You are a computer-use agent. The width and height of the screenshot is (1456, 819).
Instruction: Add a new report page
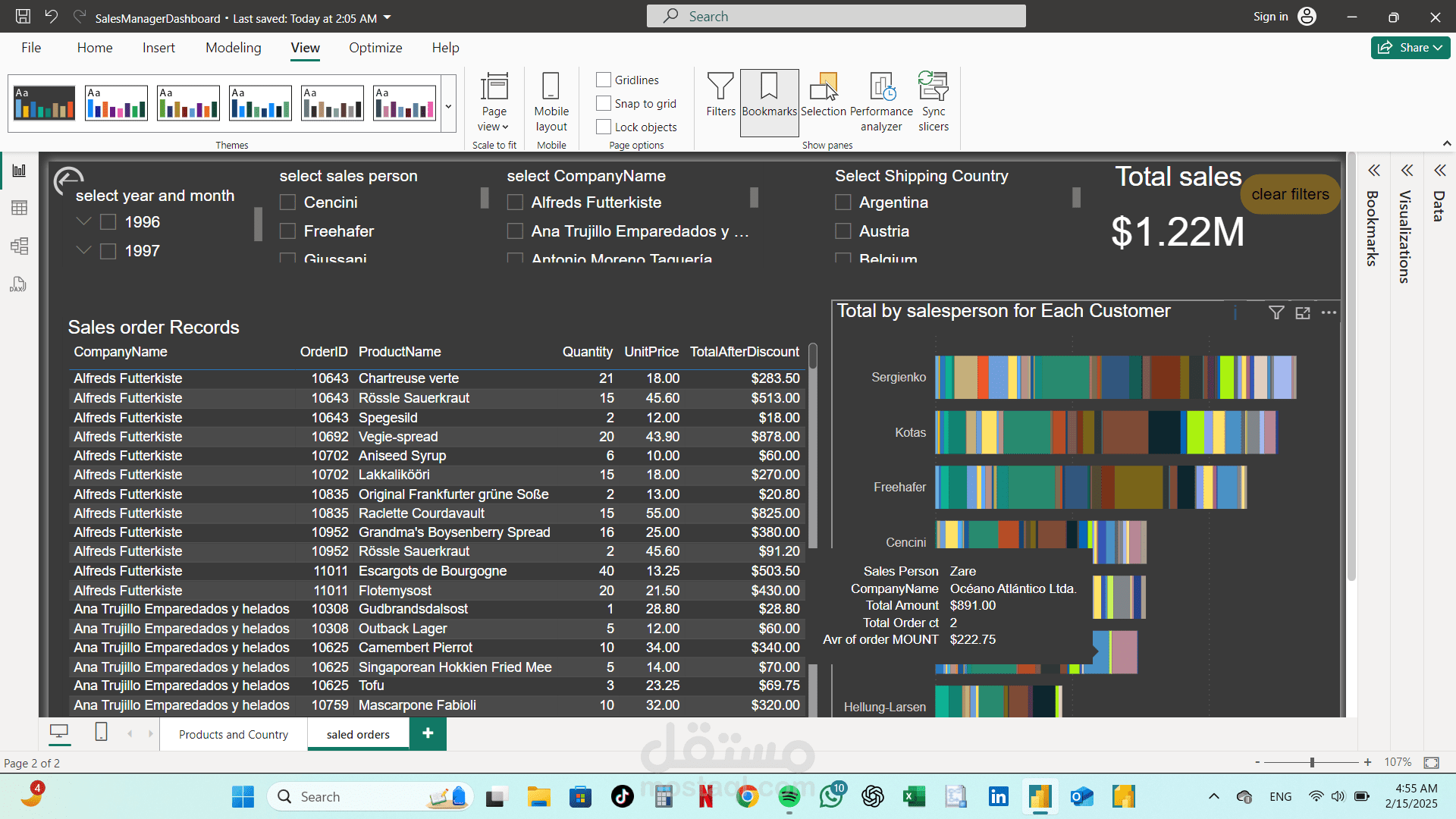pos(428,733)
